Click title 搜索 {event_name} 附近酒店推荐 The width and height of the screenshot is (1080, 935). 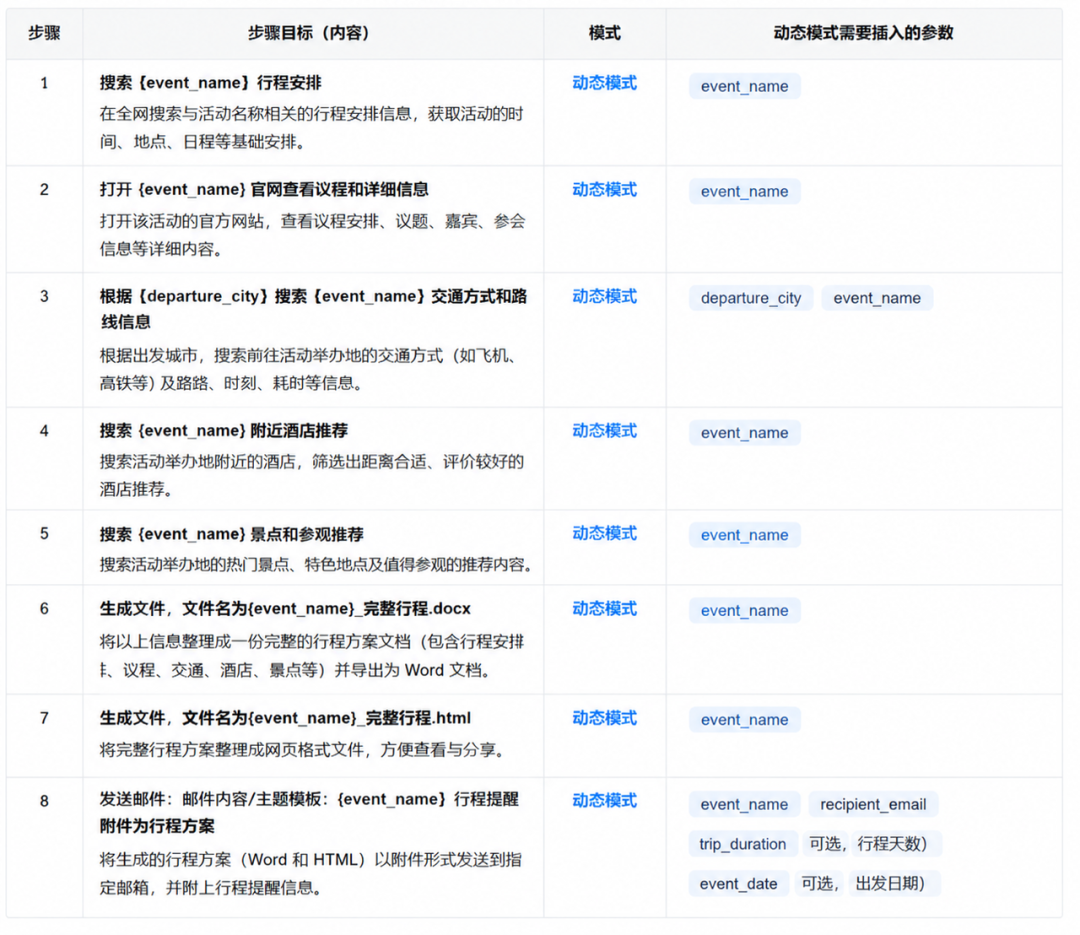pyautogui.click(x=223, y=431)
